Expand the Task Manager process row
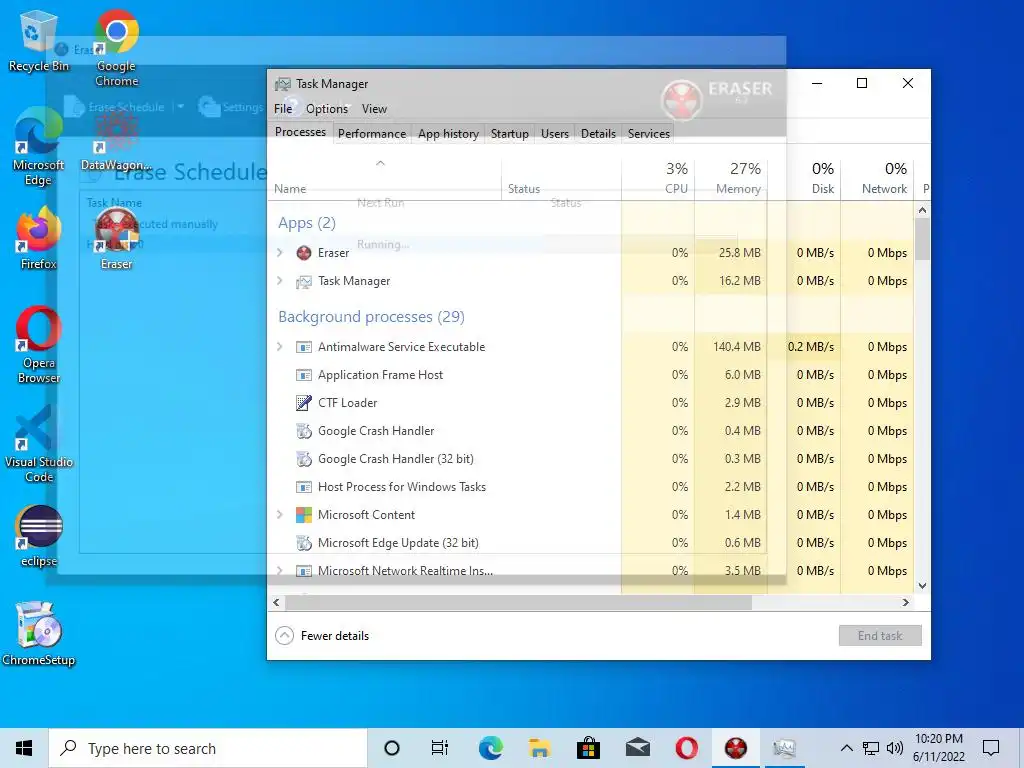This screenshot has width=1024, height=768. coord(280,281)
